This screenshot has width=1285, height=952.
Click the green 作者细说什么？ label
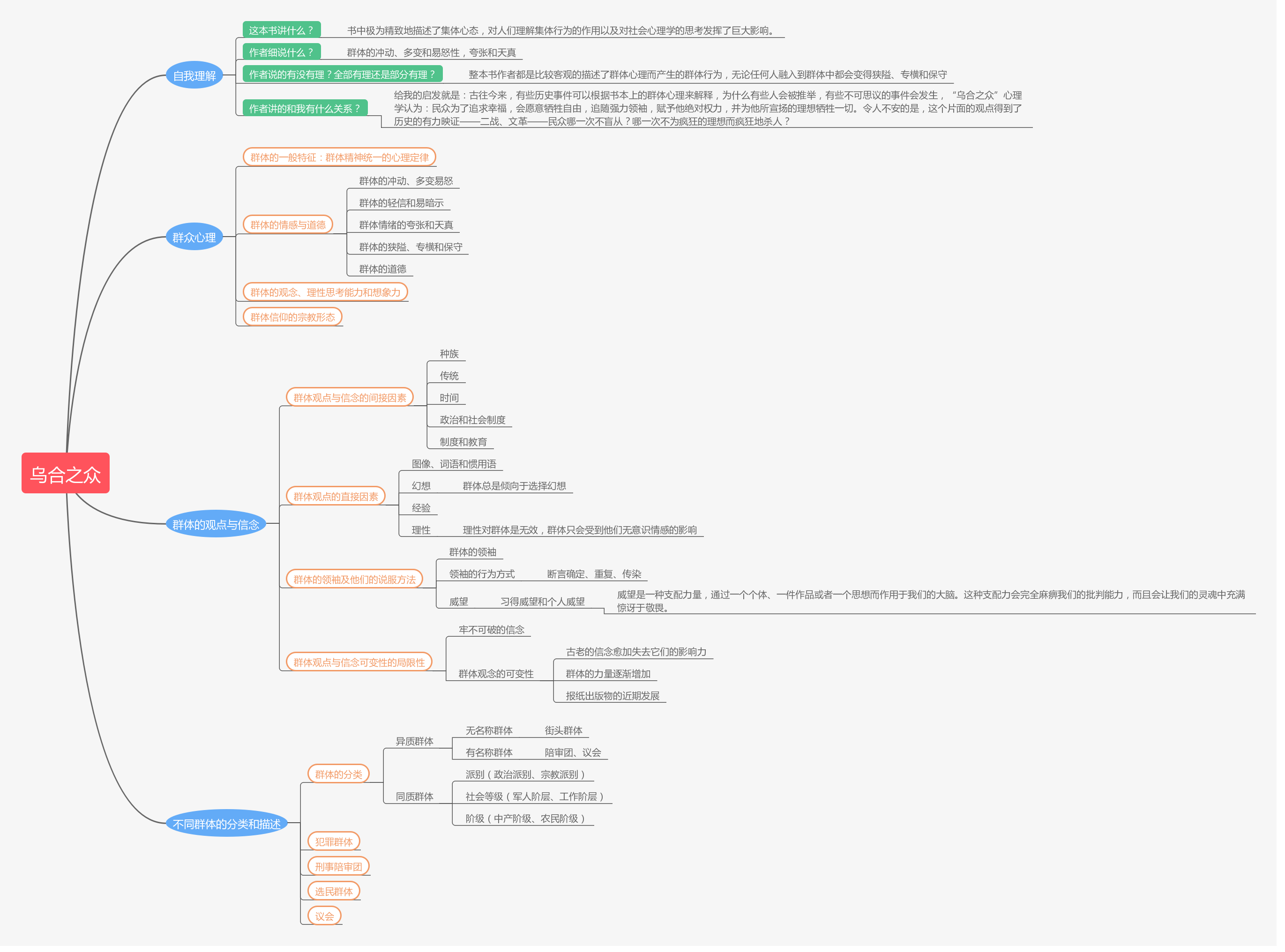coord(281,52)
